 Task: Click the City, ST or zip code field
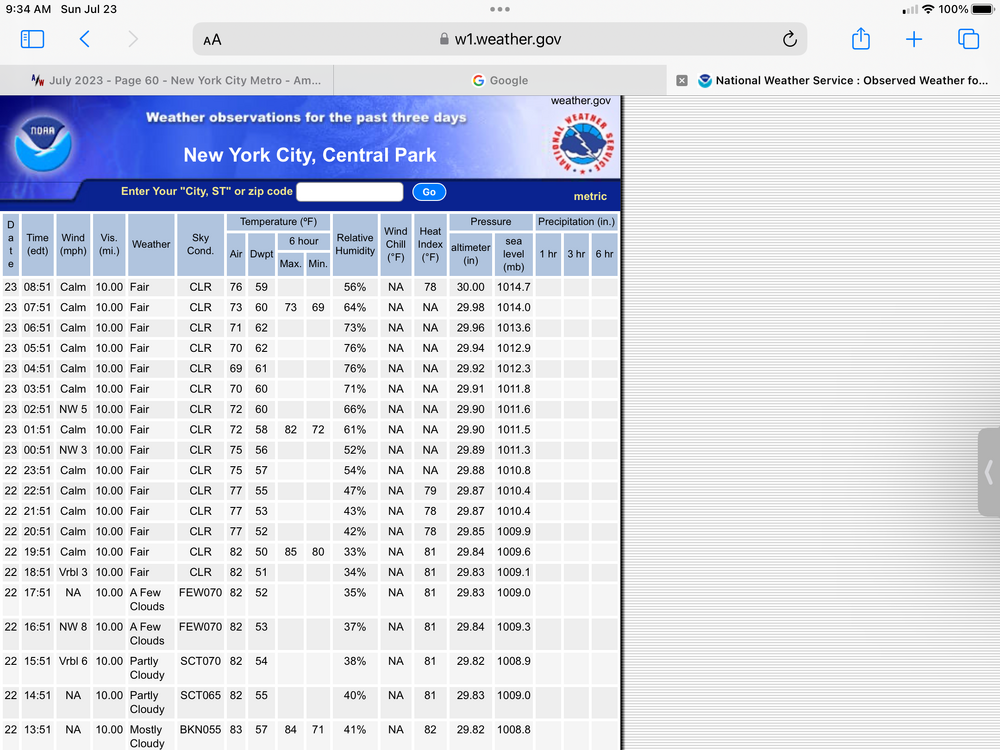[x=349, y=192]
